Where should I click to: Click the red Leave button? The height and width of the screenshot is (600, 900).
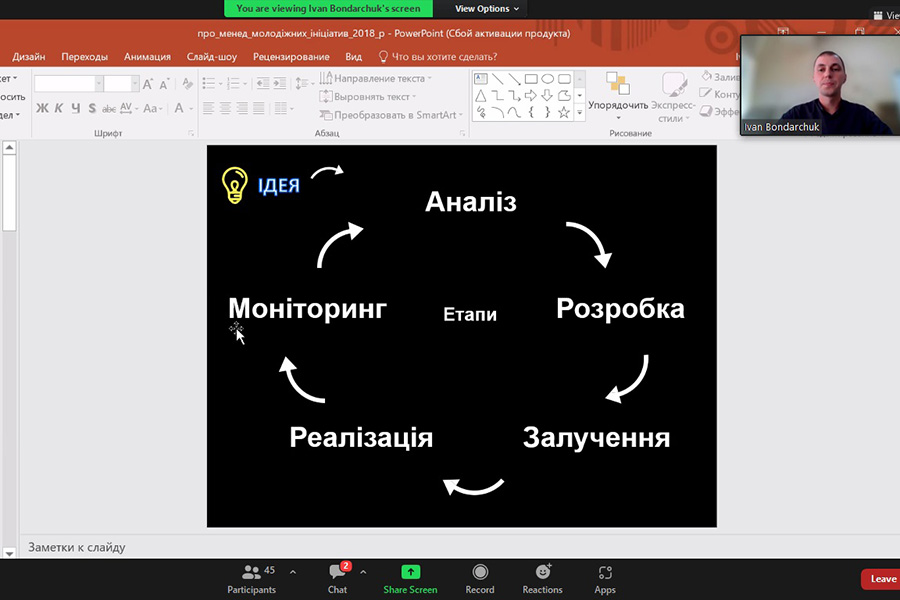point(882,579)
